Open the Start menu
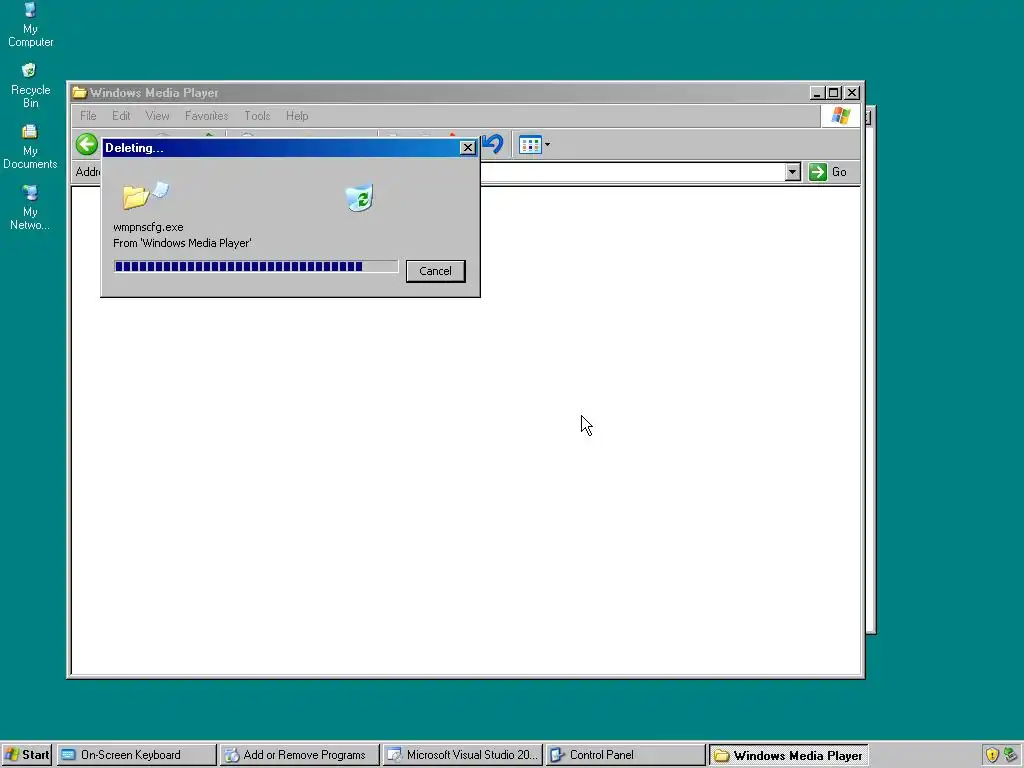Viewport: 1024px width, 768px height. 26,755
